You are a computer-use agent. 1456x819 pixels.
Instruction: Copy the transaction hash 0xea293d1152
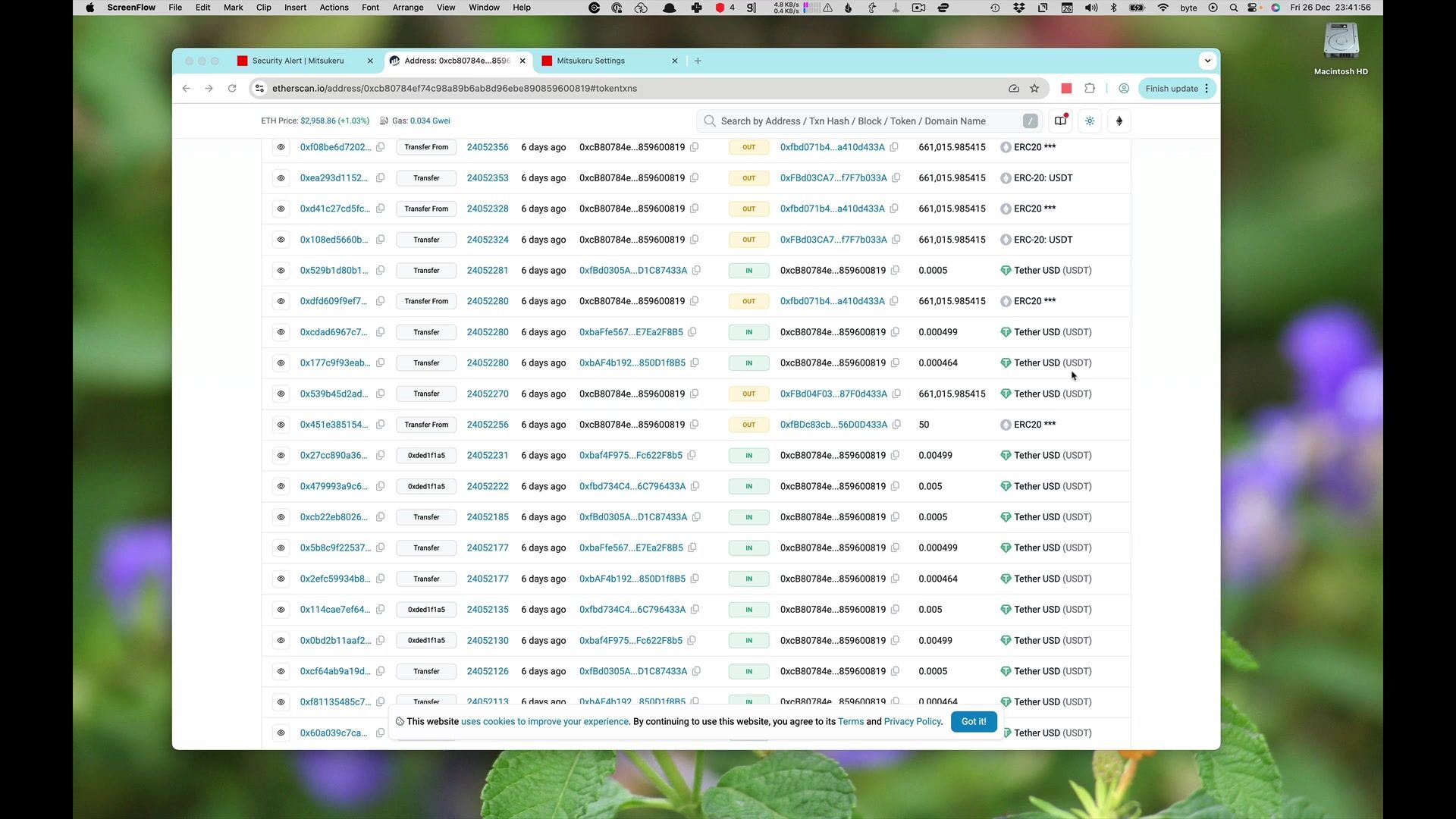(x=381, y=178)
